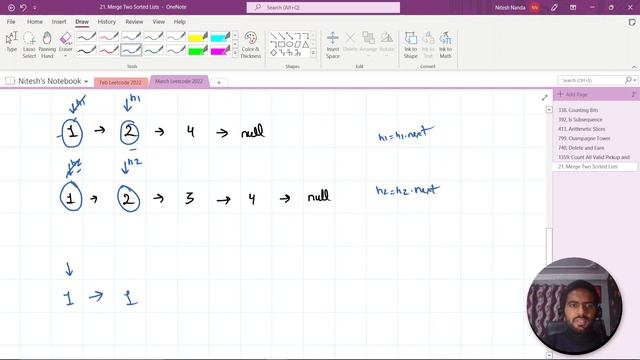This screenshot has height=360, width=640.
Task: Open the Help tab
Action: pyautogui.click(x=180, y=22)
